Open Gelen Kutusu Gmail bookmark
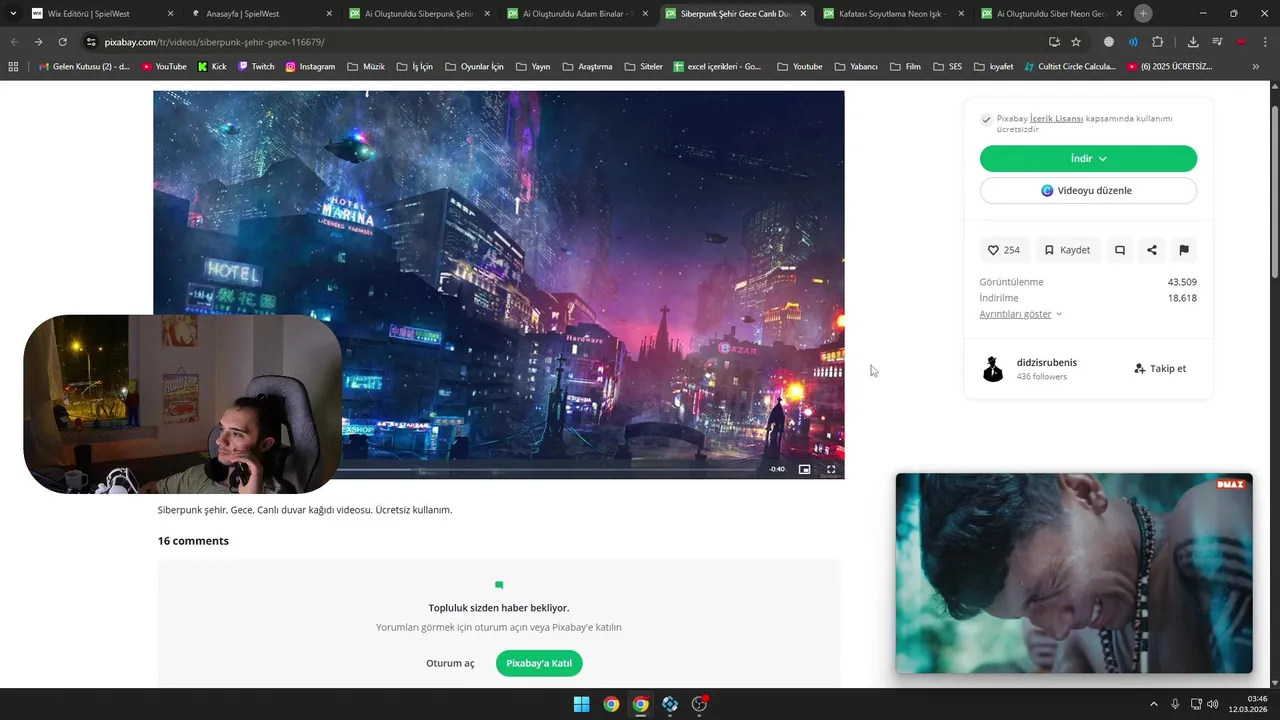This screenshot has height=720, width=1280. [84, 67]
